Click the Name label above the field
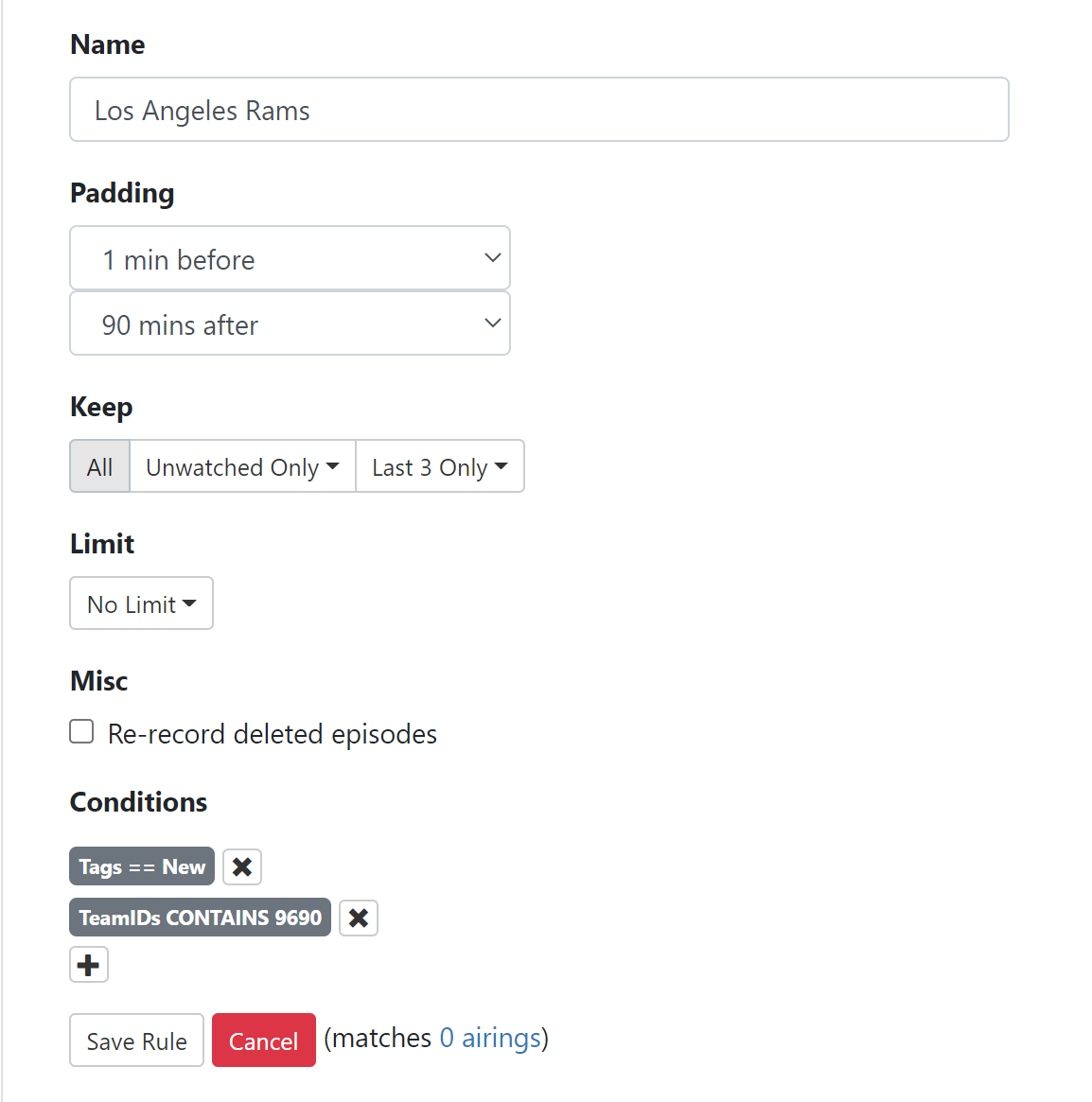1092x1102 pixels. [108, 44]
